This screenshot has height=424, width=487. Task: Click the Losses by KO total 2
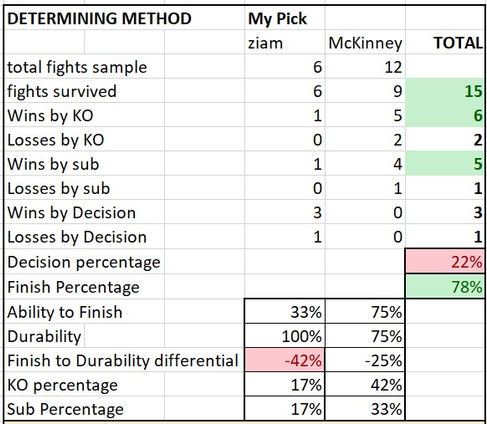[445, 139]
